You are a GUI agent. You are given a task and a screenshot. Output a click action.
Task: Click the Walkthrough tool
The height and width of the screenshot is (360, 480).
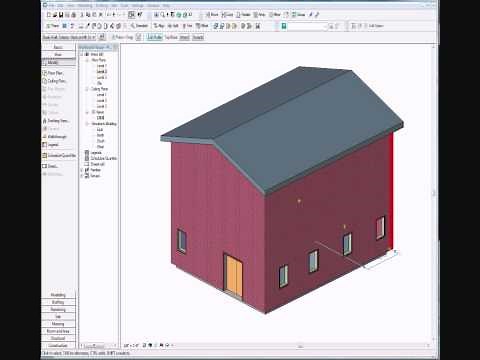click(55, 137)
